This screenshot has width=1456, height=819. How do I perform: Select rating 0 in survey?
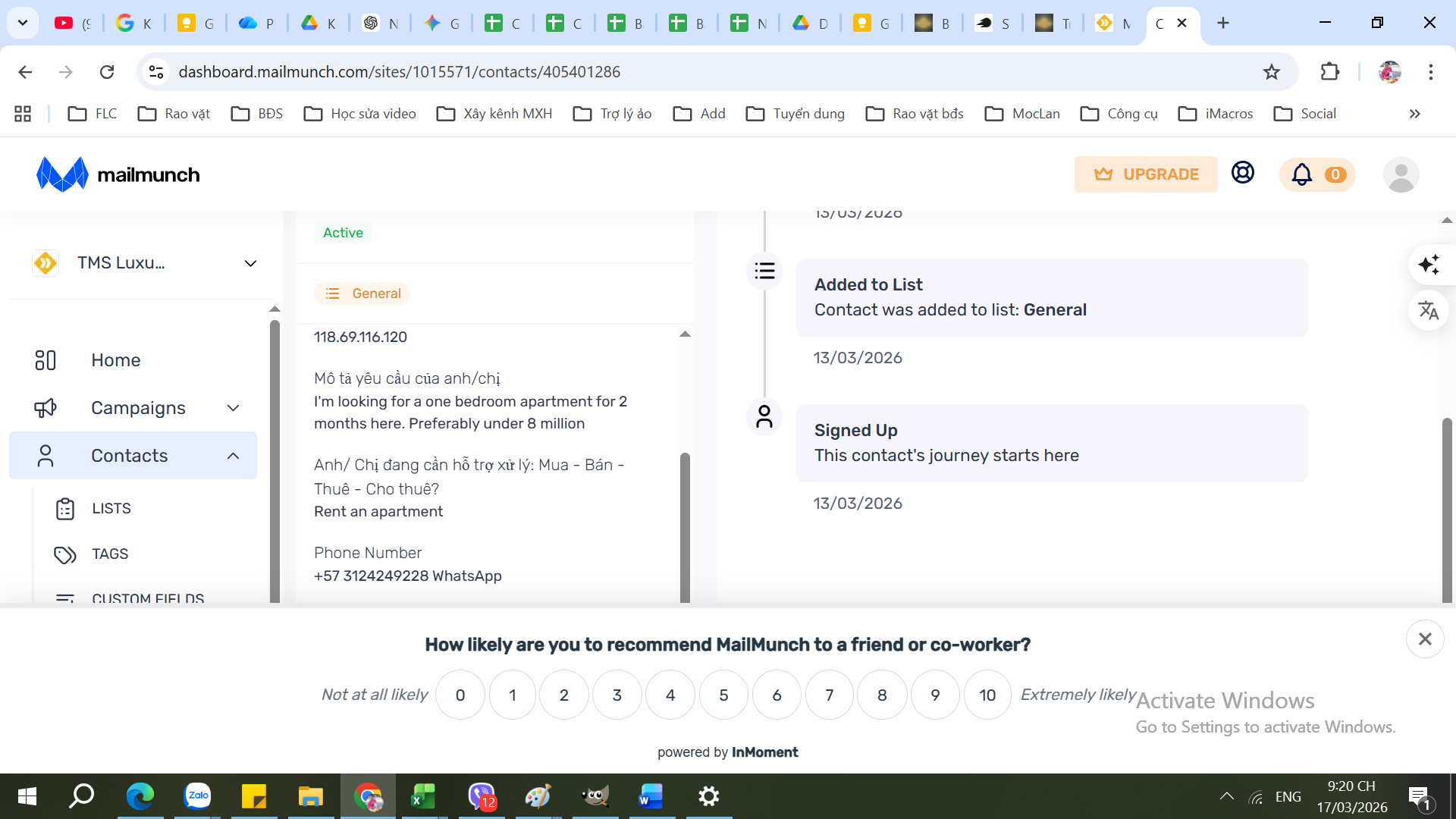click(460, 695)
